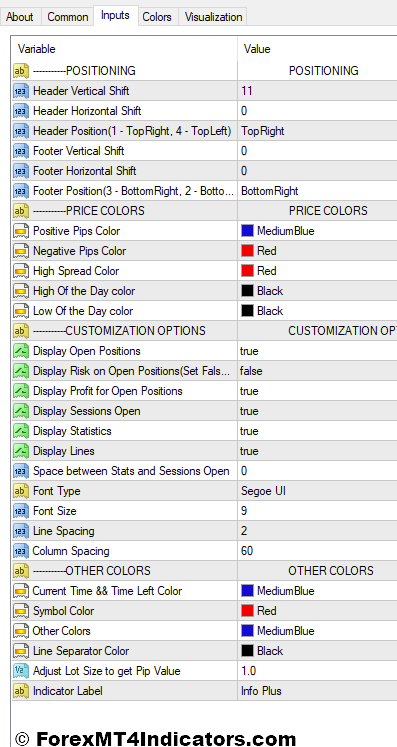Click the integer icon for Font Size
The image size is (397, 747).
pos(21,511)
